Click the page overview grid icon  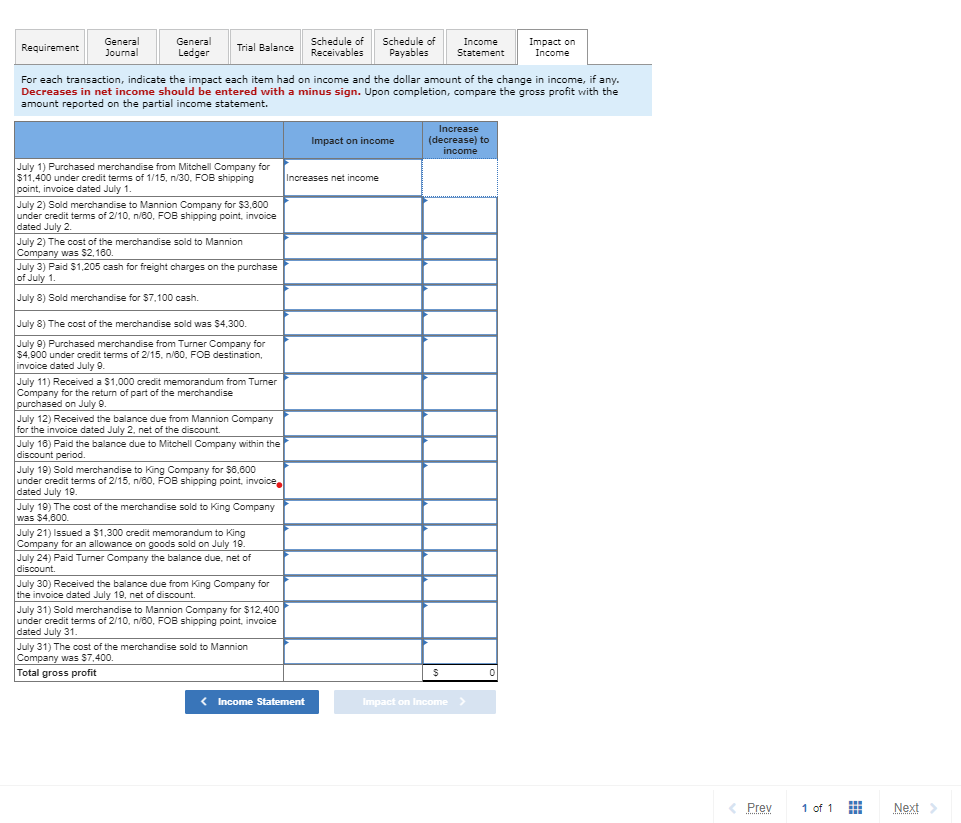click(855, 807)
